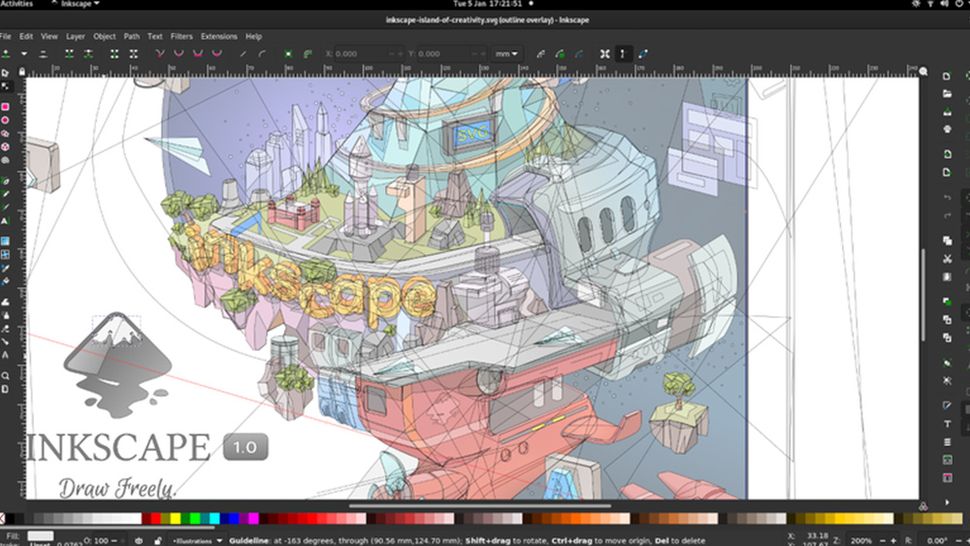This screenshot has width=970, height=546.
Task: Open the Inkscape app menu in top bar
Action: pos(75,4)
